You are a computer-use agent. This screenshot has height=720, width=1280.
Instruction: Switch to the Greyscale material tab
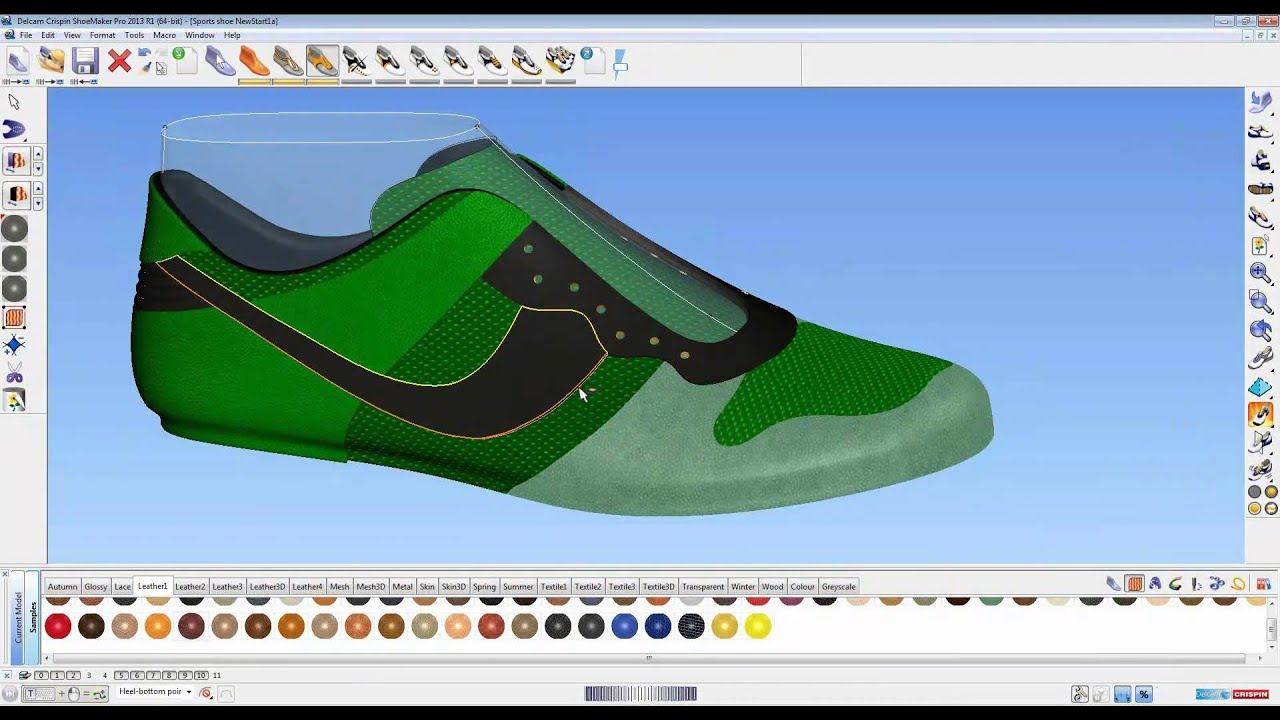[838, 587]
